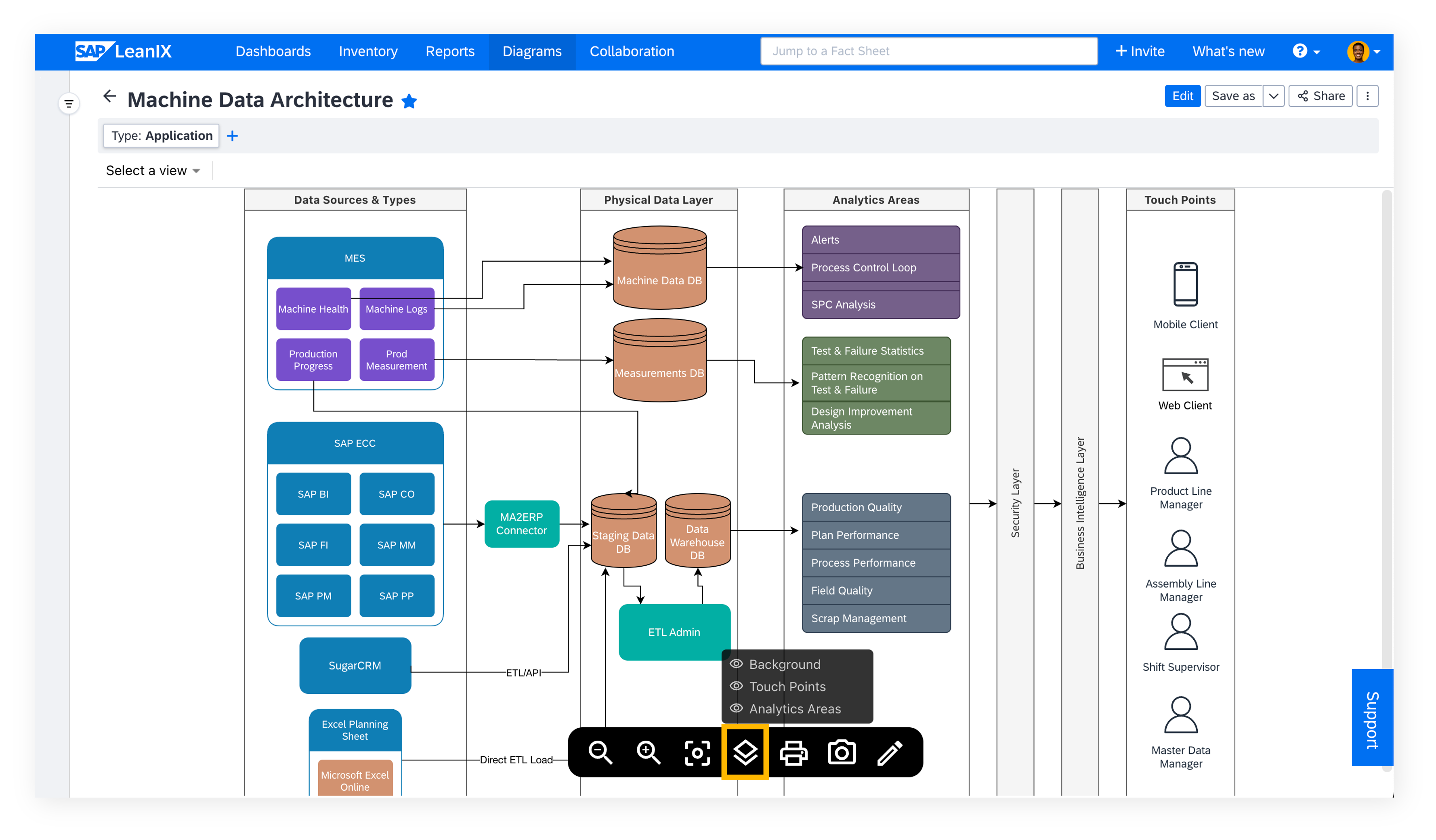Select the Machine Logs box
The height and width of the screenshot is (840, 1436).
coord(397,309)
